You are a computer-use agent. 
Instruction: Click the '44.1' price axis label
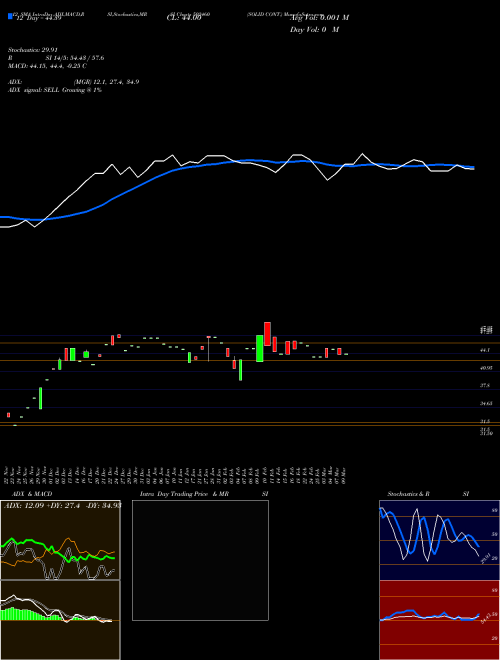[485, 350]
